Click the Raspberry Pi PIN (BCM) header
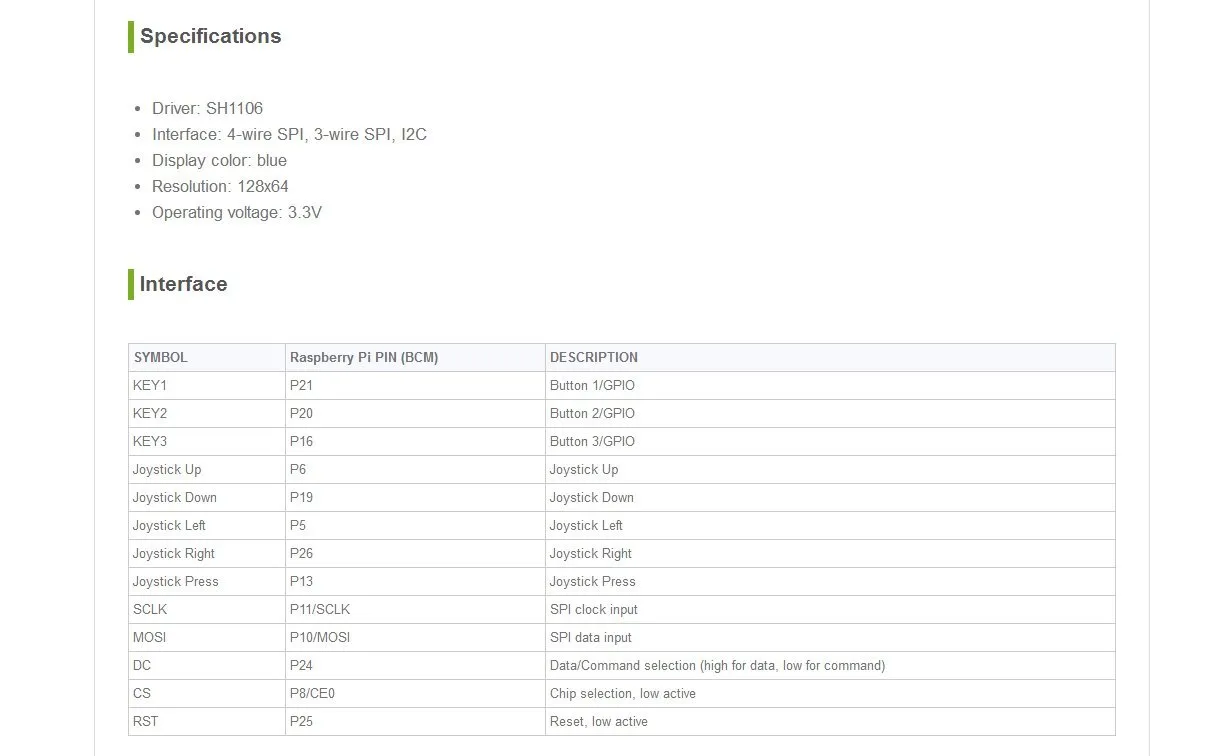Screen dimensions: 1208x756 (364, 357)
